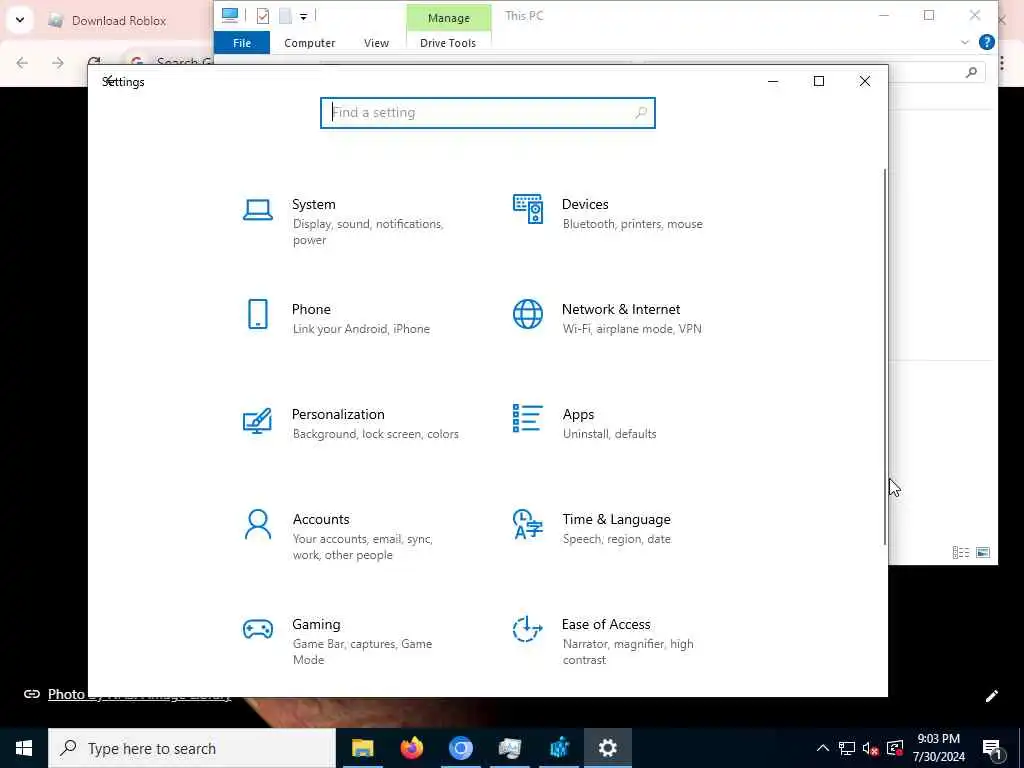Click the search magnifier in Find a setting
Viewport: 1024px width, 768px height.
click(x=641, y=112)
